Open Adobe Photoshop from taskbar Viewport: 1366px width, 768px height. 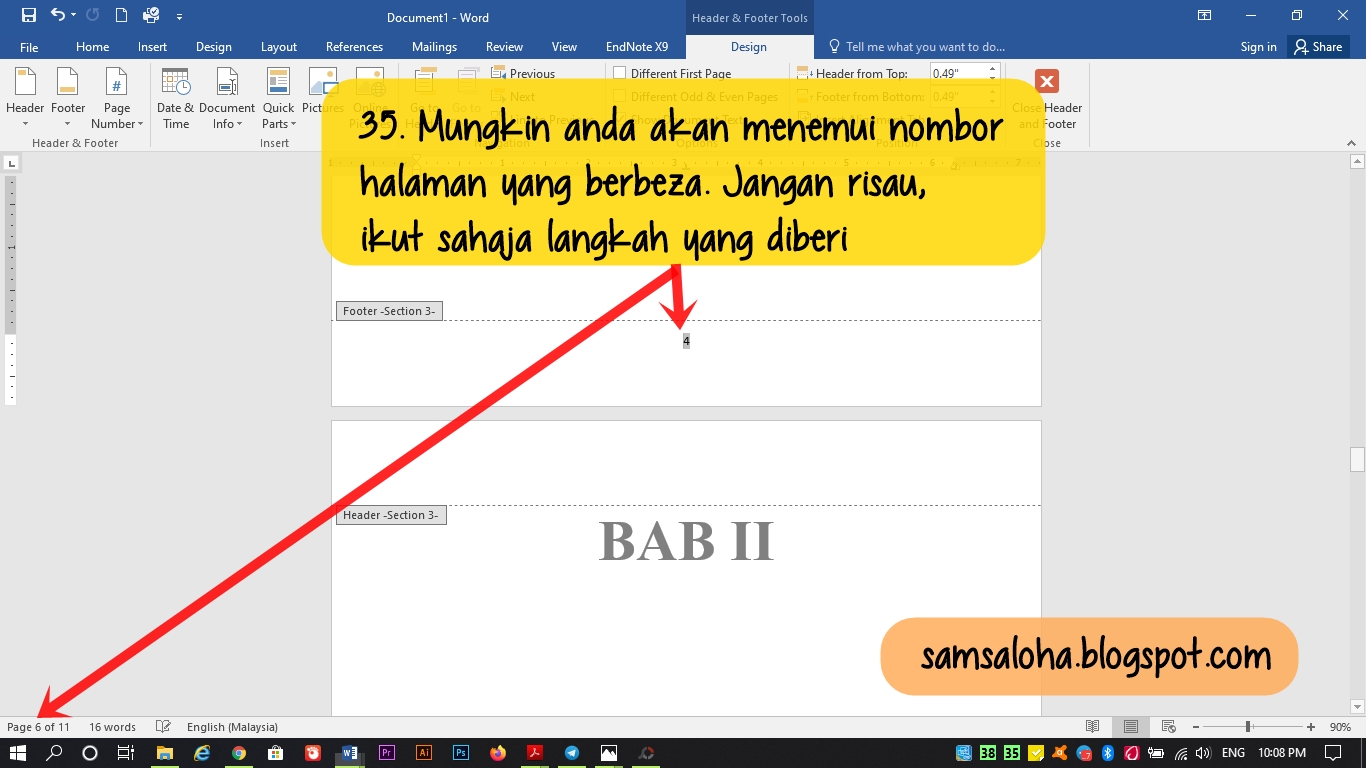[460, 753]
